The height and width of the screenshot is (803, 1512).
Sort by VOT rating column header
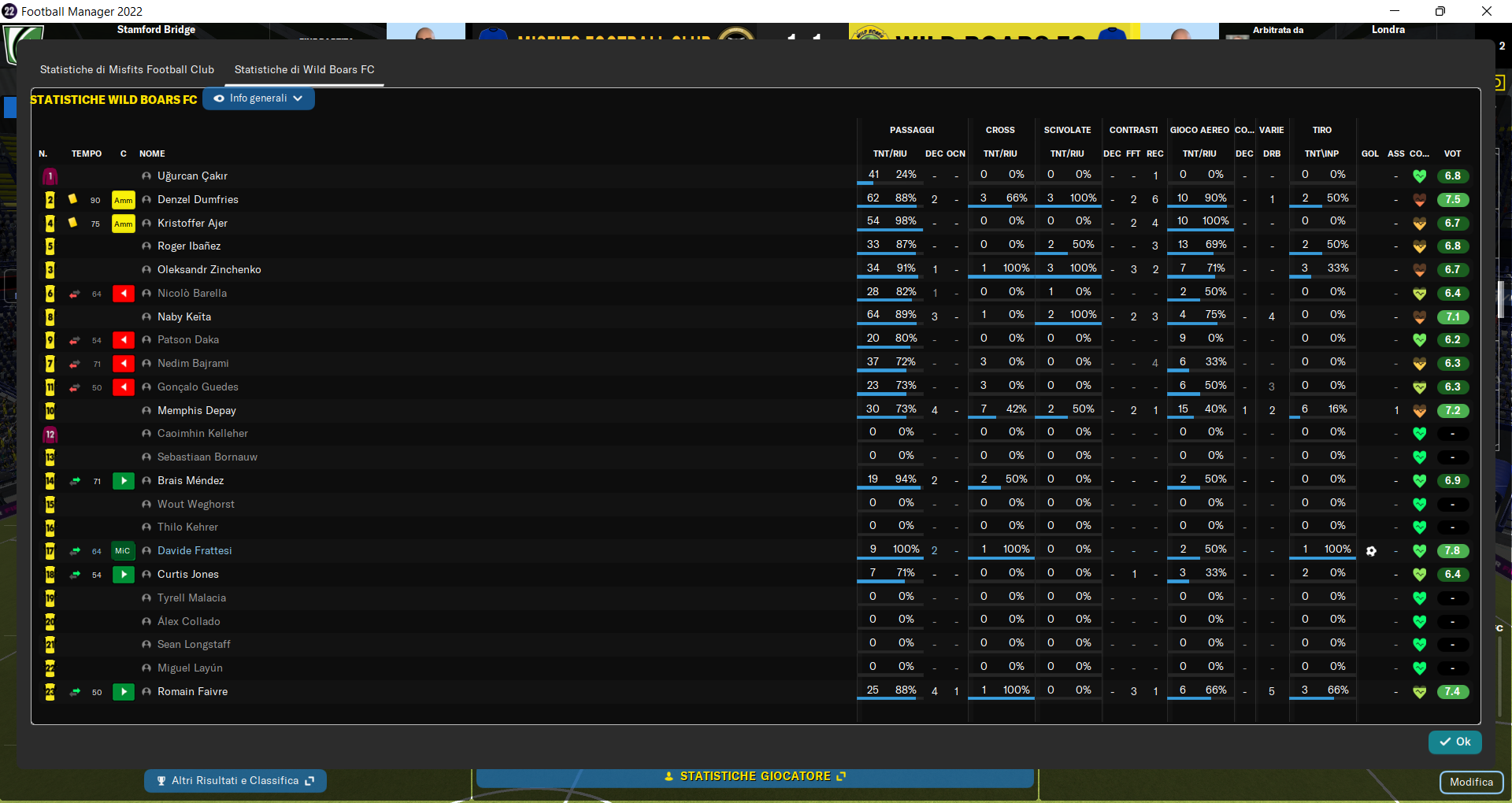click(x=1452, y=154)
